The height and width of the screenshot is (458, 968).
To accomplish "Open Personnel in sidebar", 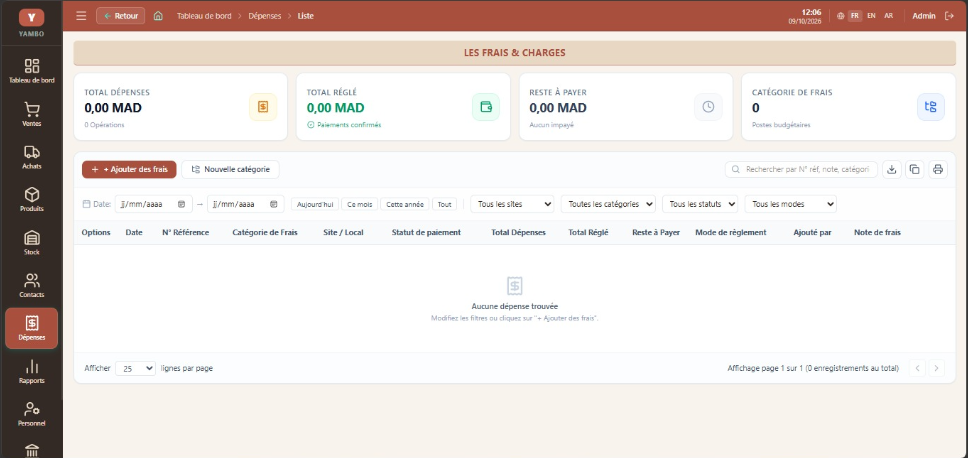I will click(31, 414).
